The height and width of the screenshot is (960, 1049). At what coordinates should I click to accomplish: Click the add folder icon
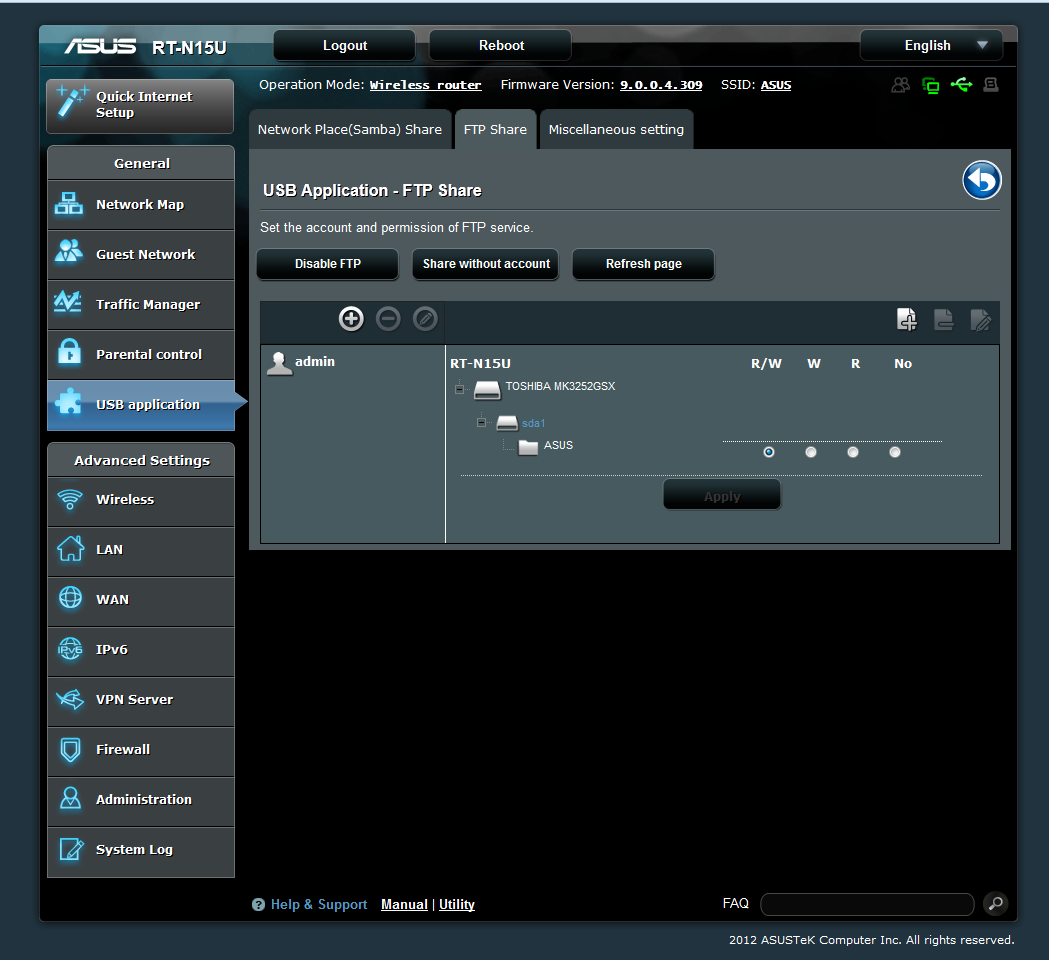[906, 320]
